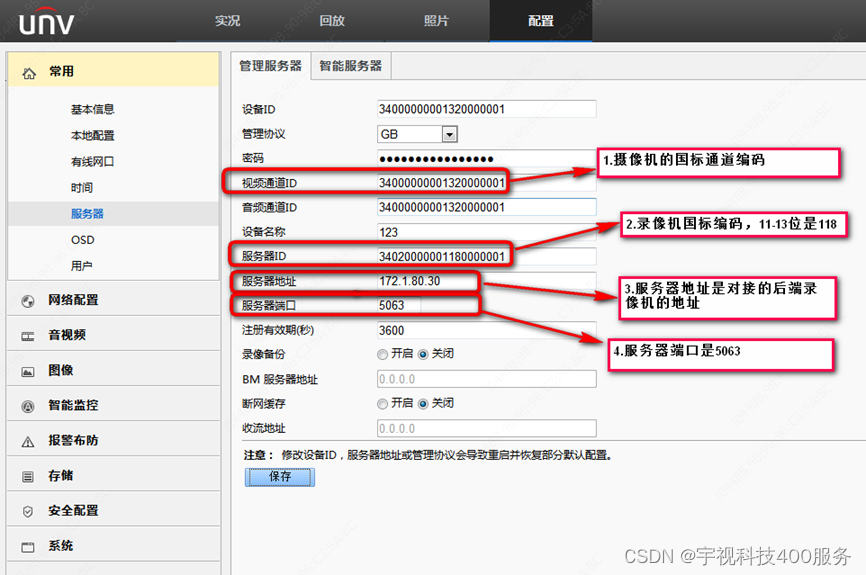Expand the 网络配置 section

(x=113, y=300)
